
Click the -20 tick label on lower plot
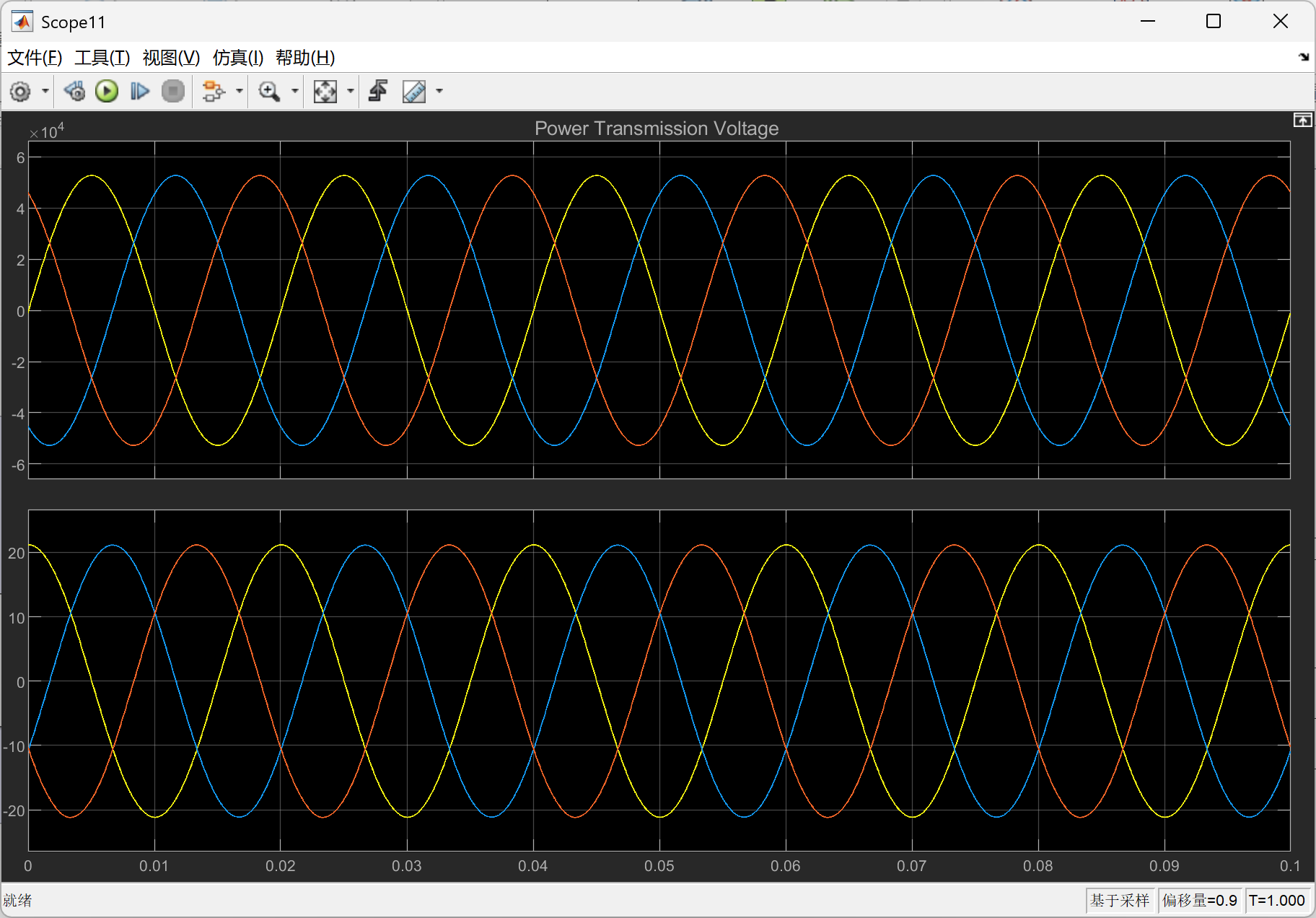click(x=14, y=811)
